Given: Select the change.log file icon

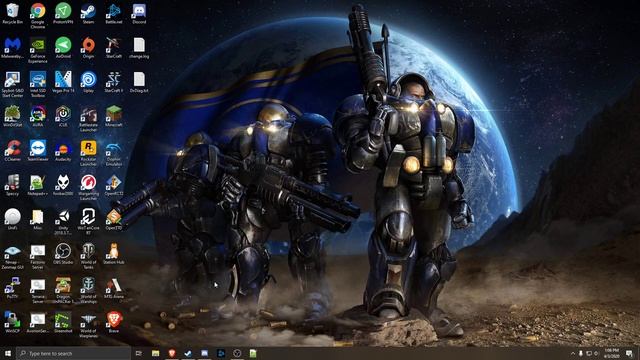Looking at the screenshot, I should 139,48.
